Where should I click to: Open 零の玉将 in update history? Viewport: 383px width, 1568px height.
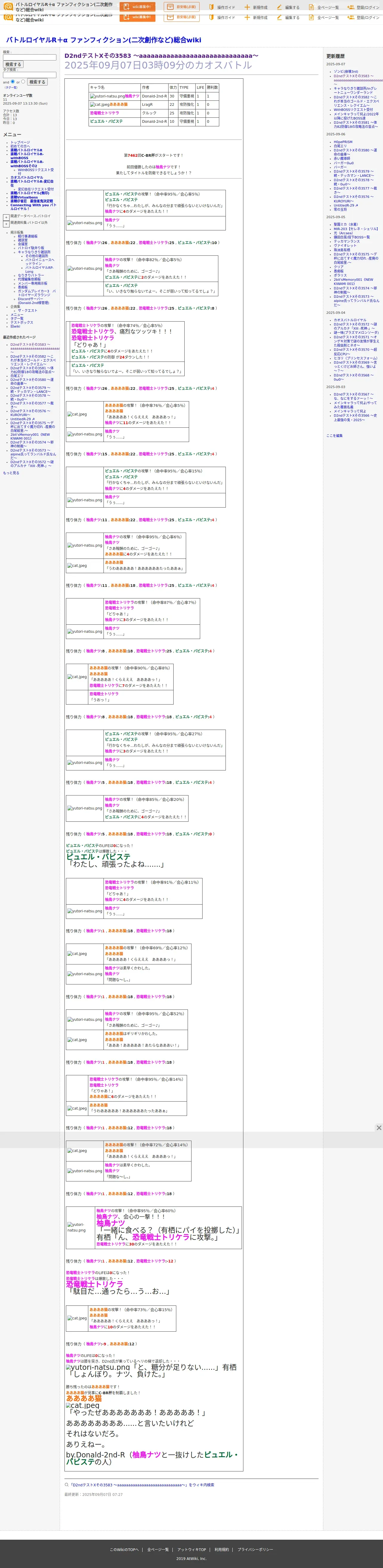coord(340,210)
